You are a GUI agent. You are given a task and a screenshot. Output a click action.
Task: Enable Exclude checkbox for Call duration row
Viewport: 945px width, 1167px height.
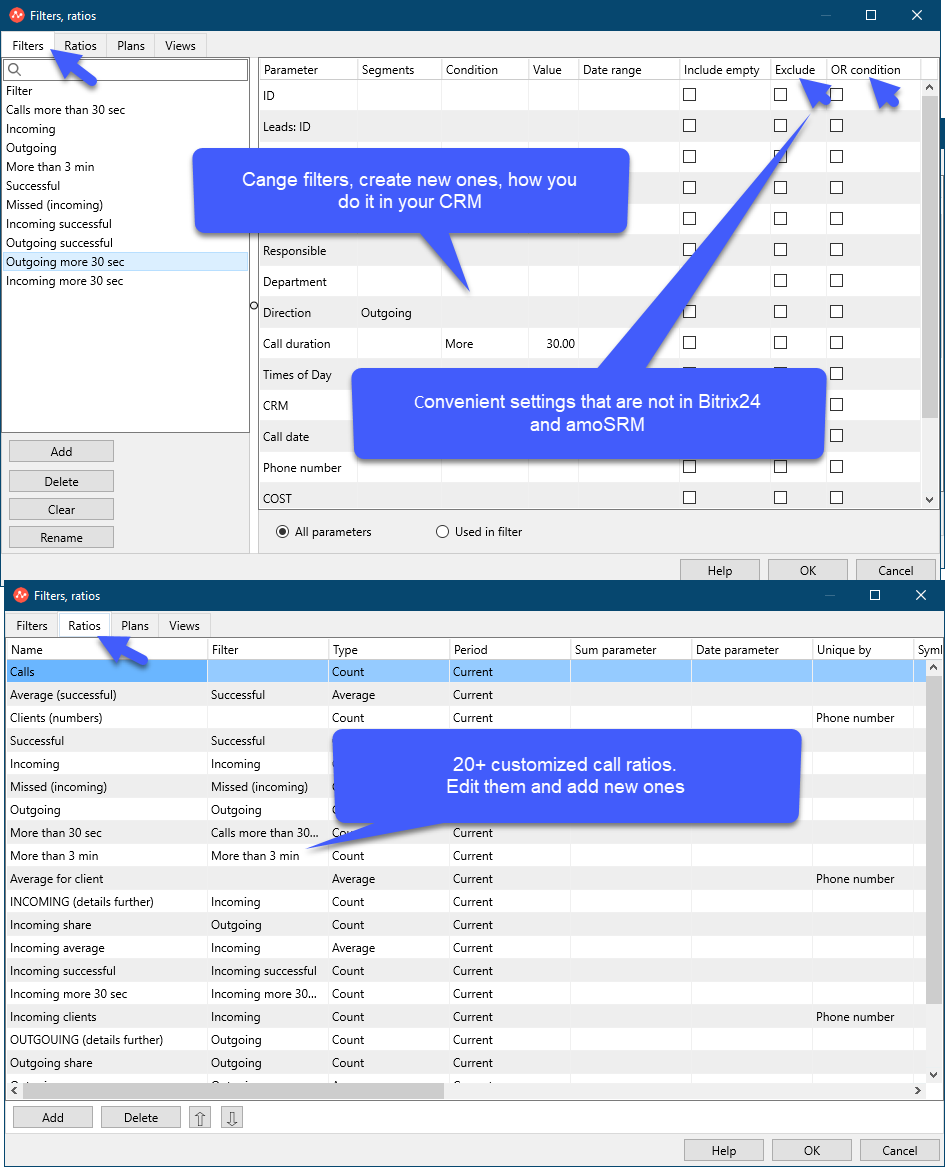780,342
